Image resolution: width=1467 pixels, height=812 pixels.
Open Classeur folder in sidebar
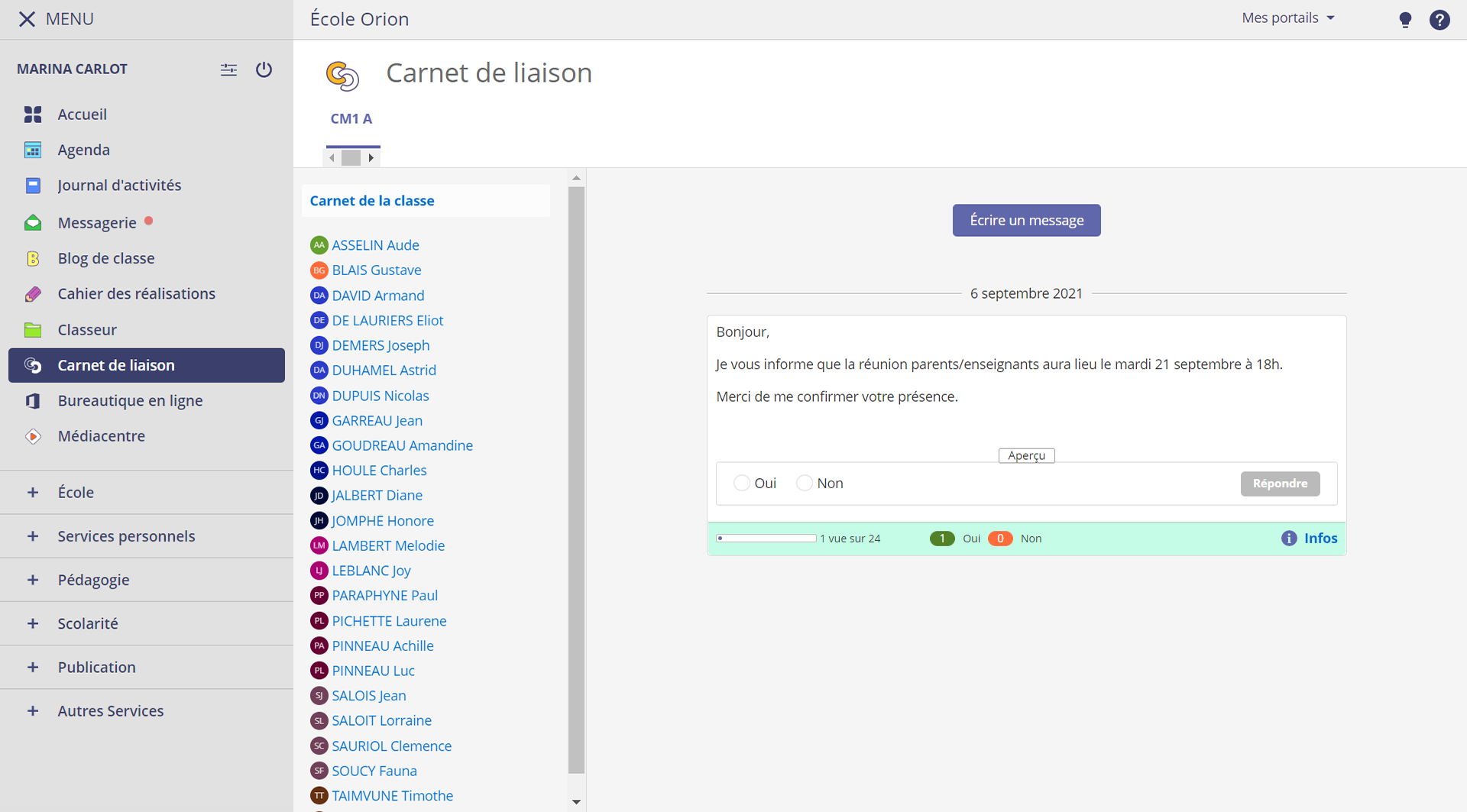coord(87,330)
